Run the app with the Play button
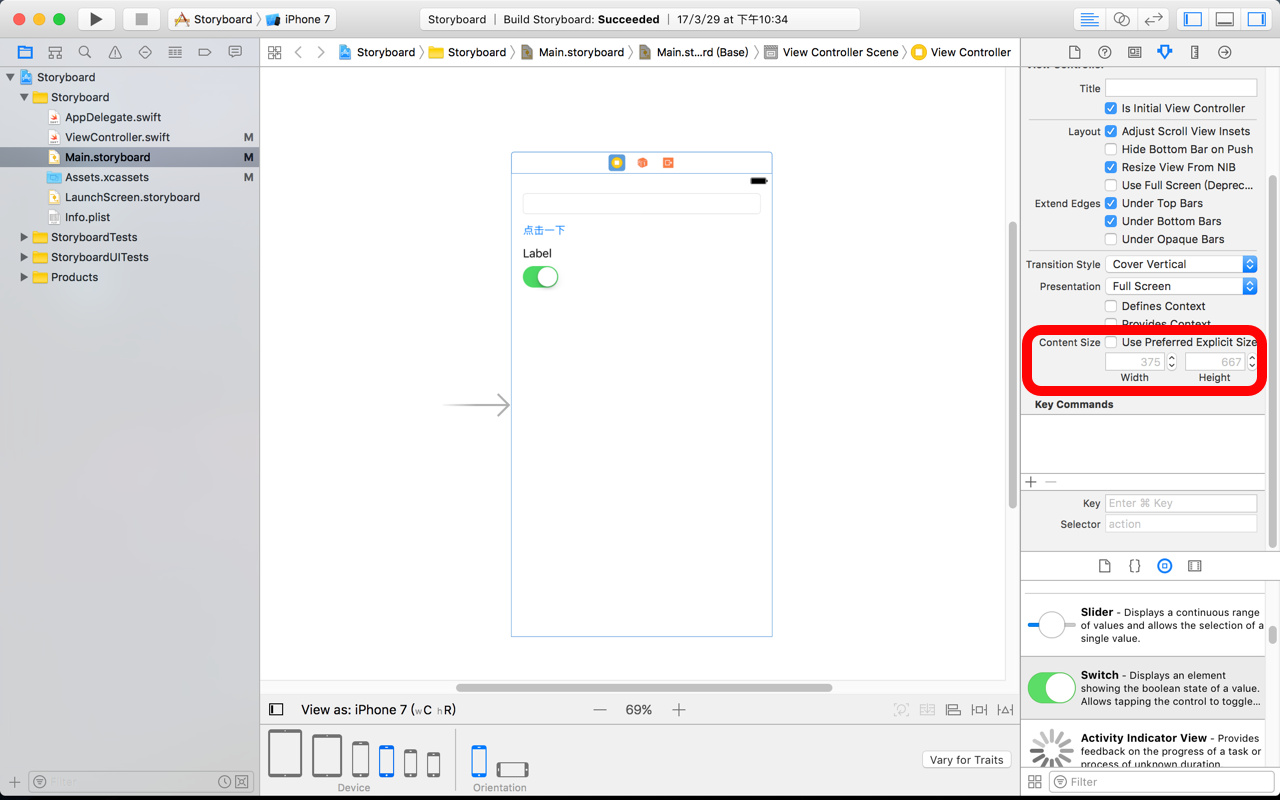Viewport: 1280px width, 800px height. coord(96,19)
